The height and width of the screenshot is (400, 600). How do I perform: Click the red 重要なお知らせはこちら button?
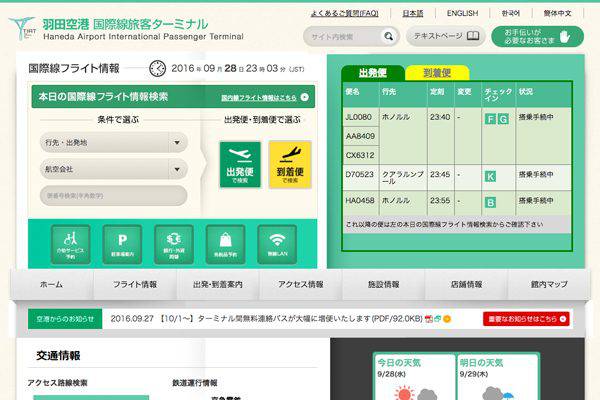tap(526, 319)
